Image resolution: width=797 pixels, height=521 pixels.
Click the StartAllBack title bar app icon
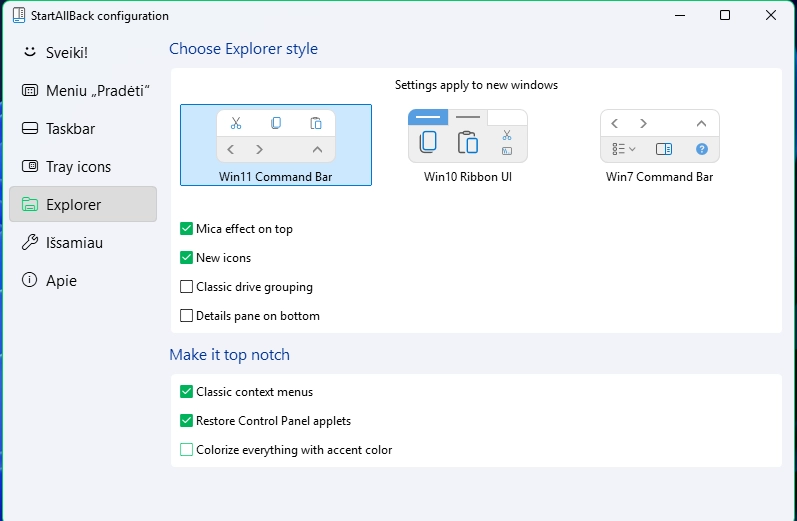[x=19, y=15]
